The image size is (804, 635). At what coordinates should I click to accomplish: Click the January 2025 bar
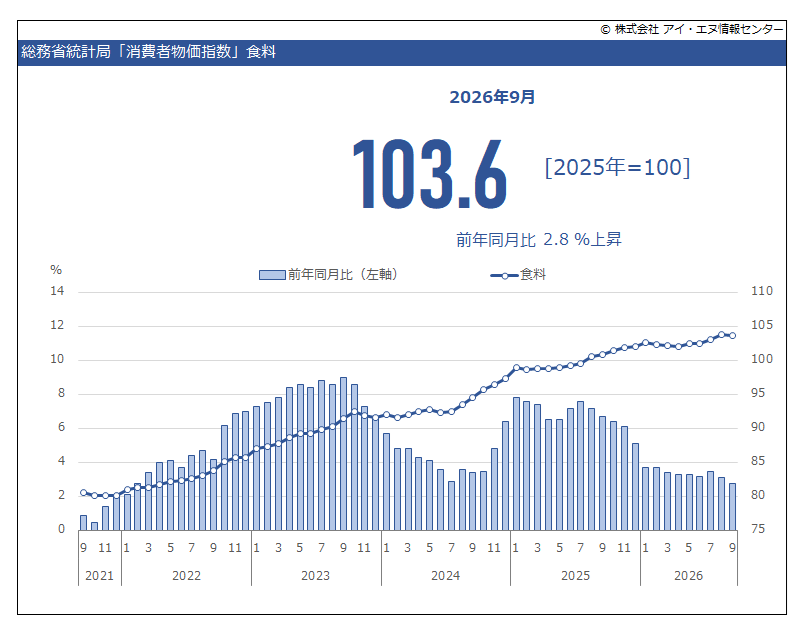pyautogui.click(x=516, y=464)
